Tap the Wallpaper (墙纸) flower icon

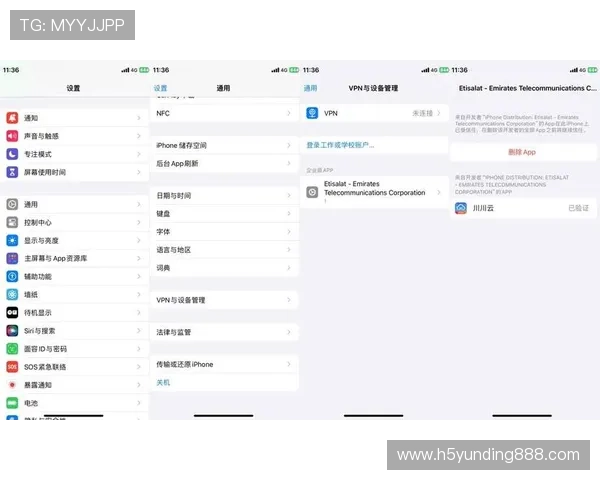click(x=12, y=294)
